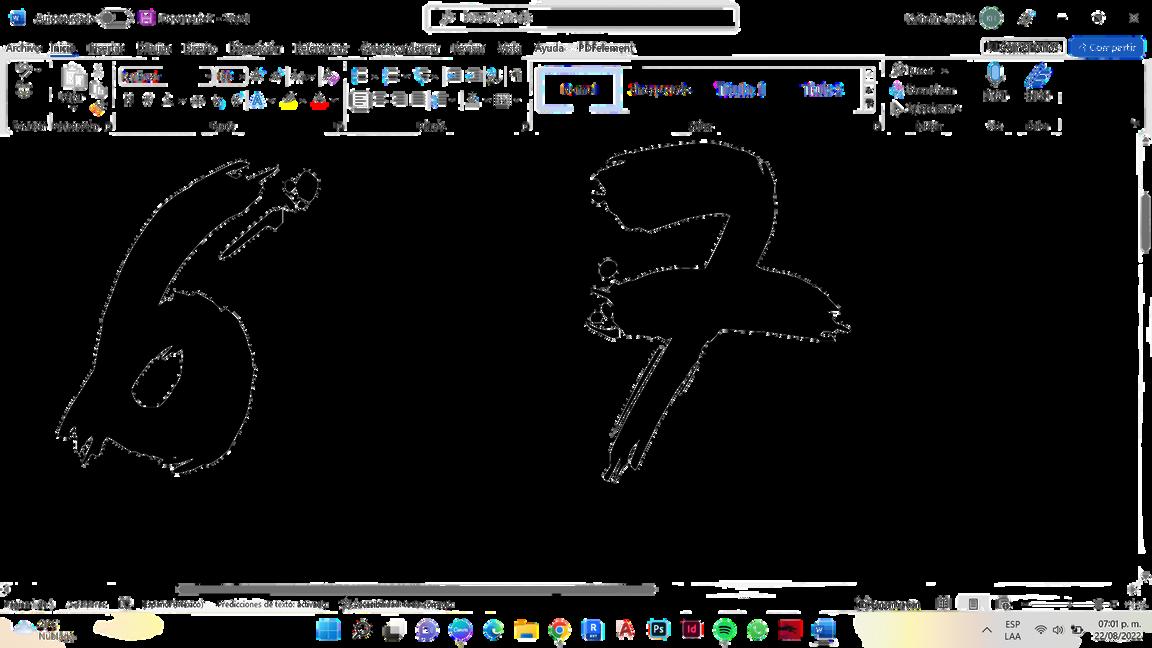
Task: Open the font name combo box
Action: 165,76
